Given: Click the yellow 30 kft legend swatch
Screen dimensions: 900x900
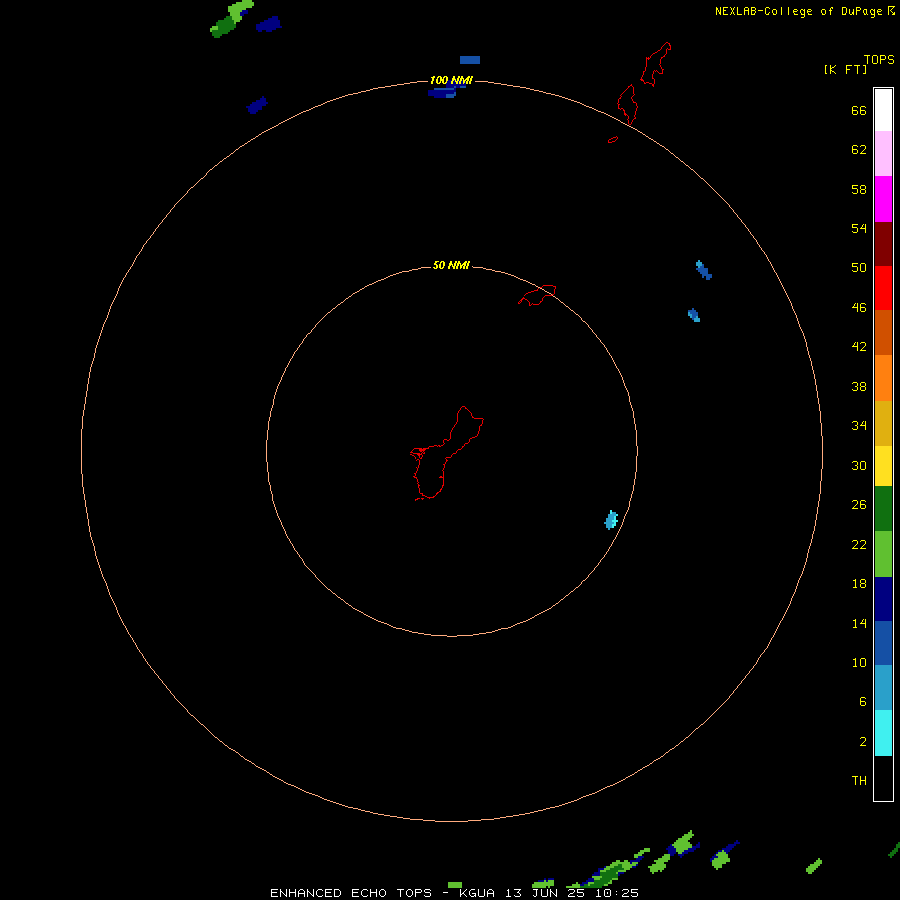Looking at the screenshot, I should pos(883,466).
